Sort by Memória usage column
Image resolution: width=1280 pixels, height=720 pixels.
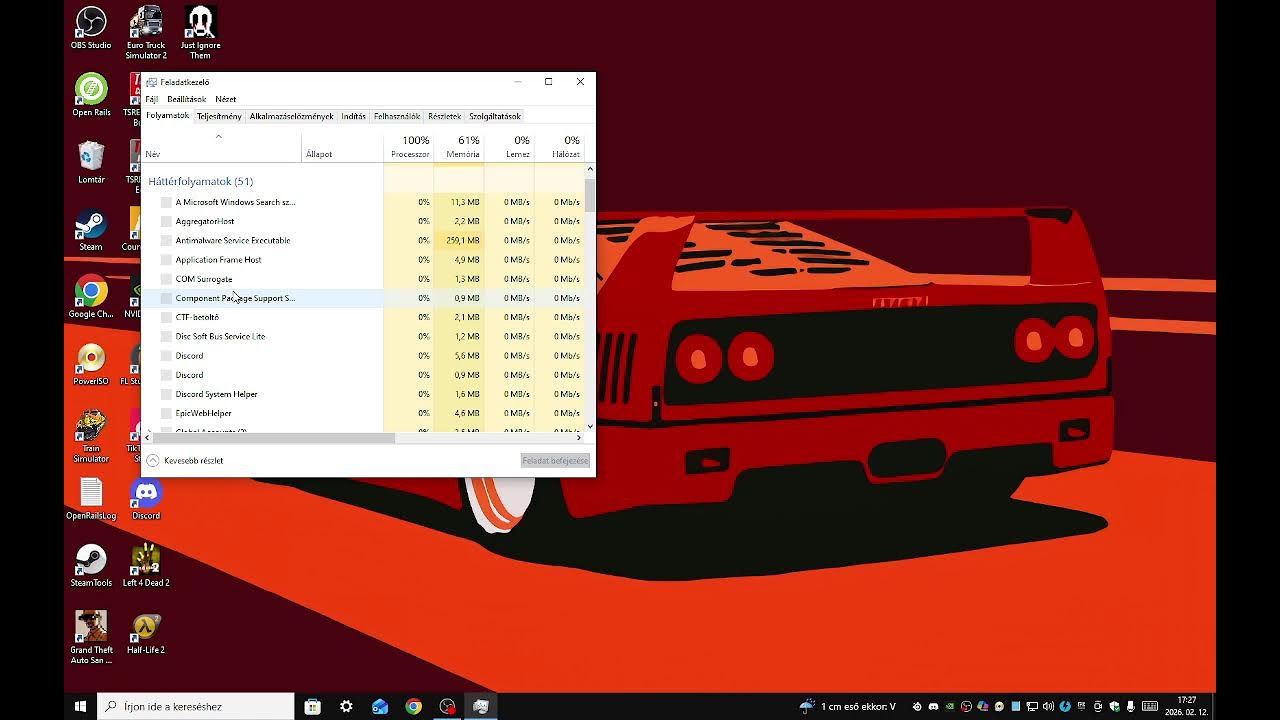(459, 147)
